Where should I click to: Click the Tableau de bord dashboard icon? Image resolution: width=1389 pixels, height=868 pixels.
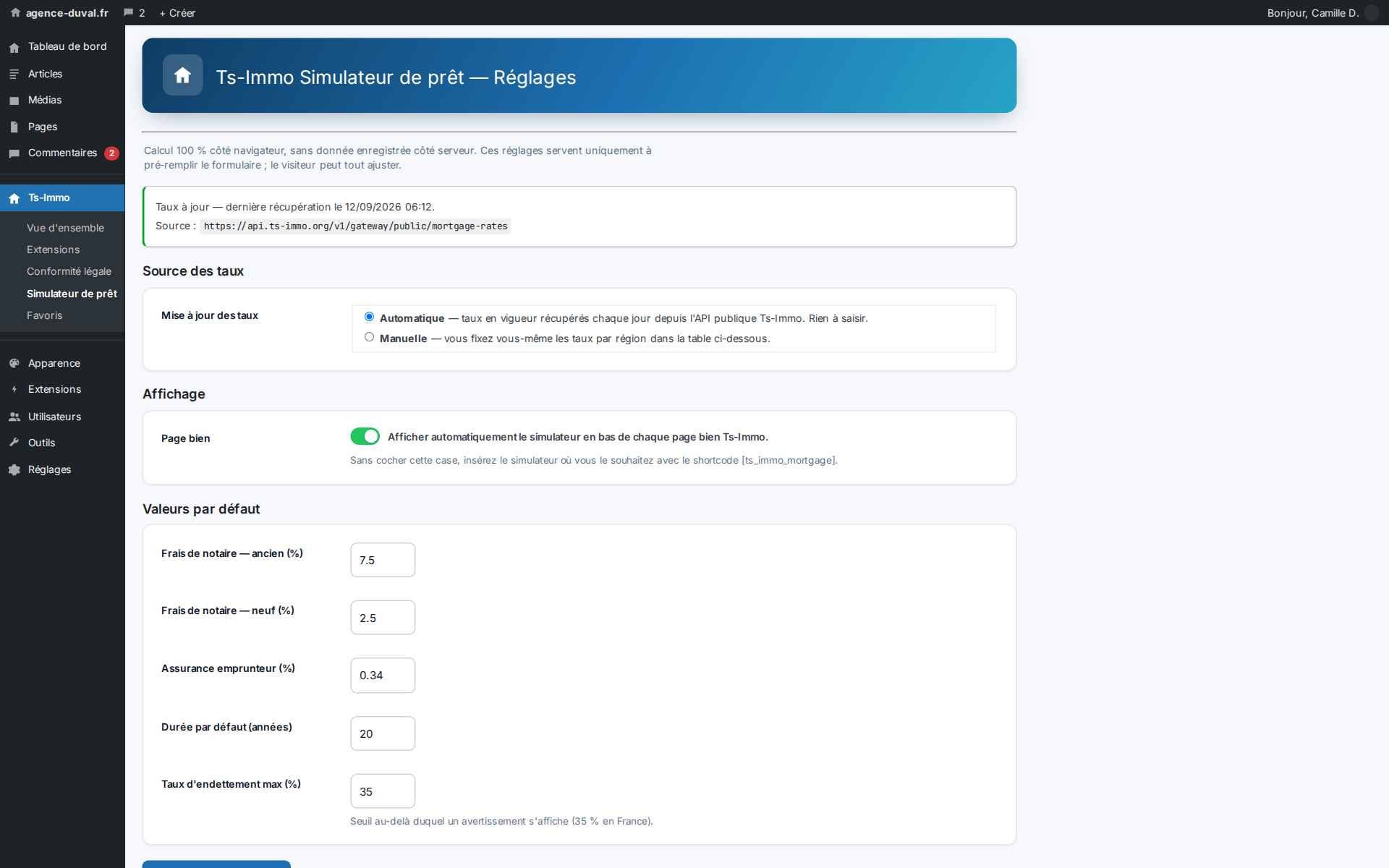14,47
